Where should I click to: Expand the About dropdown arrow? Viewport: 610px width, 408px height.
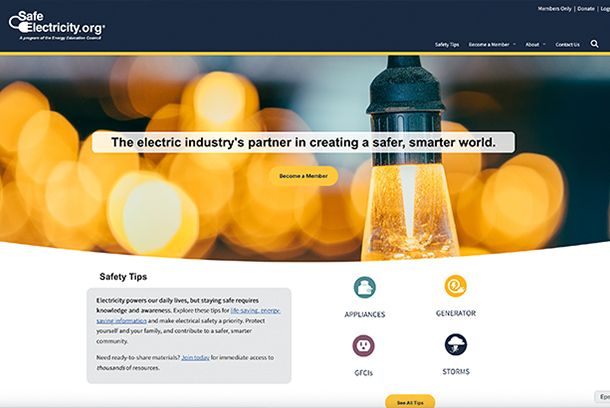pyautogui.click(x=544, y=44)
